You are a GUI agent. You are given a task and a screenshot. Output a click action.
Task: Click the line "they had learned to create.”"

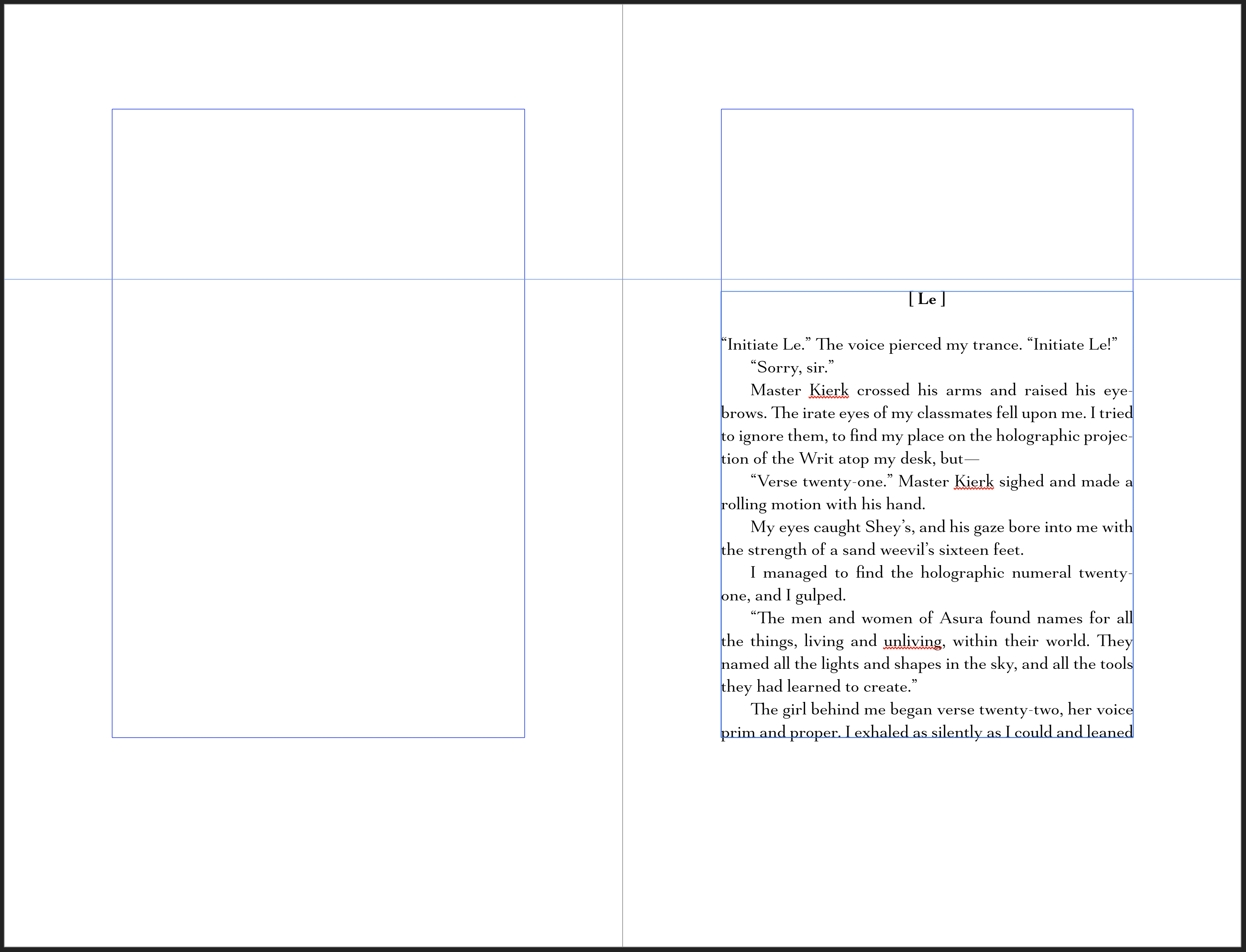tap(819, 687)
